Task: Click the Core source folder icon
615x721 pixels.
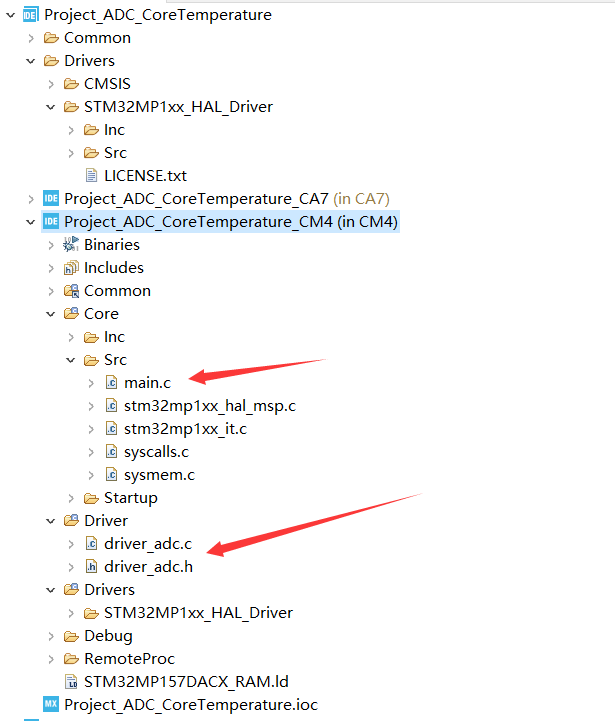Action: [x=71, y=314]
